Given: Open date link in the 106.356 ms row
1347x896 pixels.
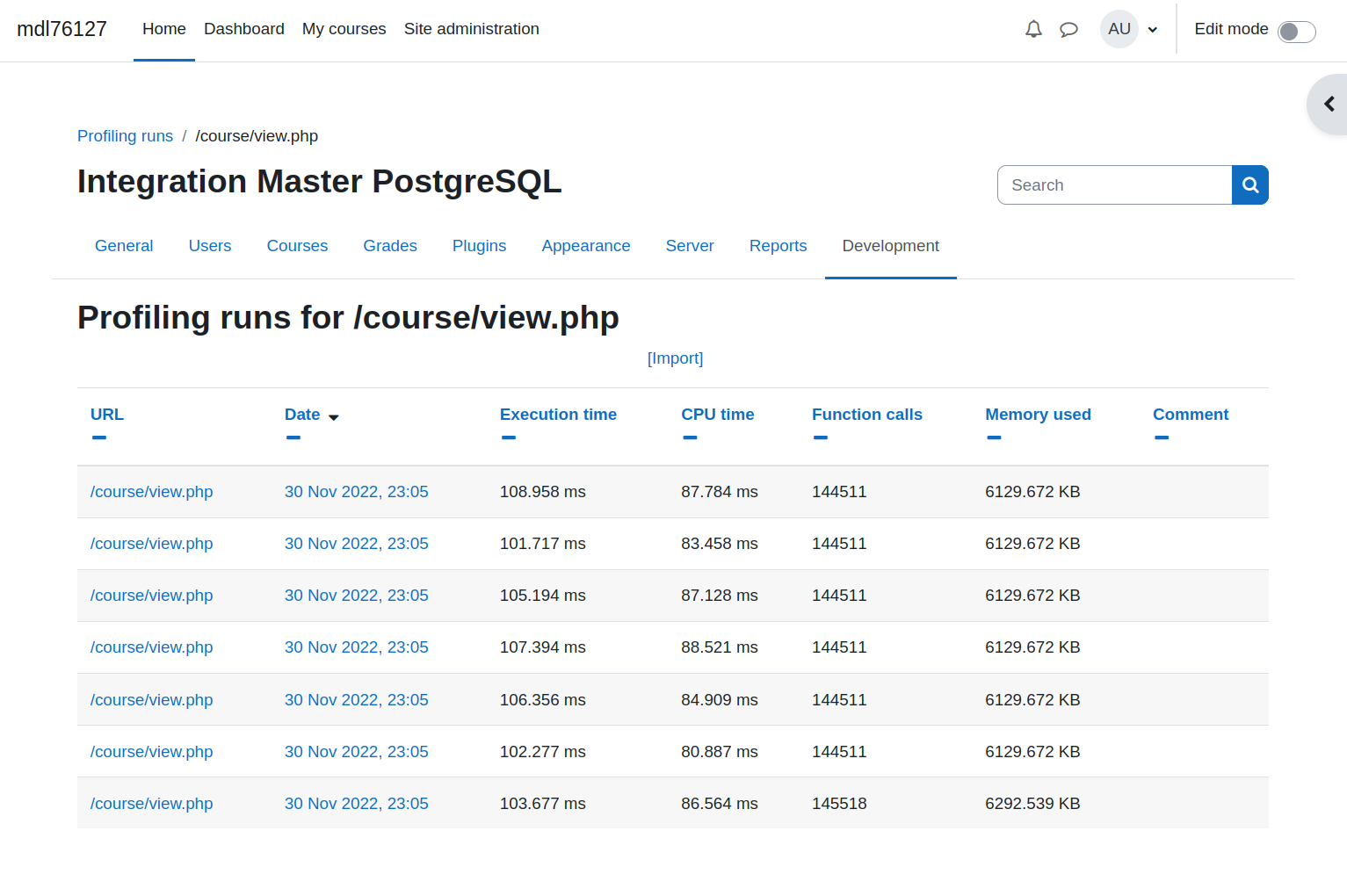Looking at the screenshot, I should pyautogui.click(x=357, y=700).
